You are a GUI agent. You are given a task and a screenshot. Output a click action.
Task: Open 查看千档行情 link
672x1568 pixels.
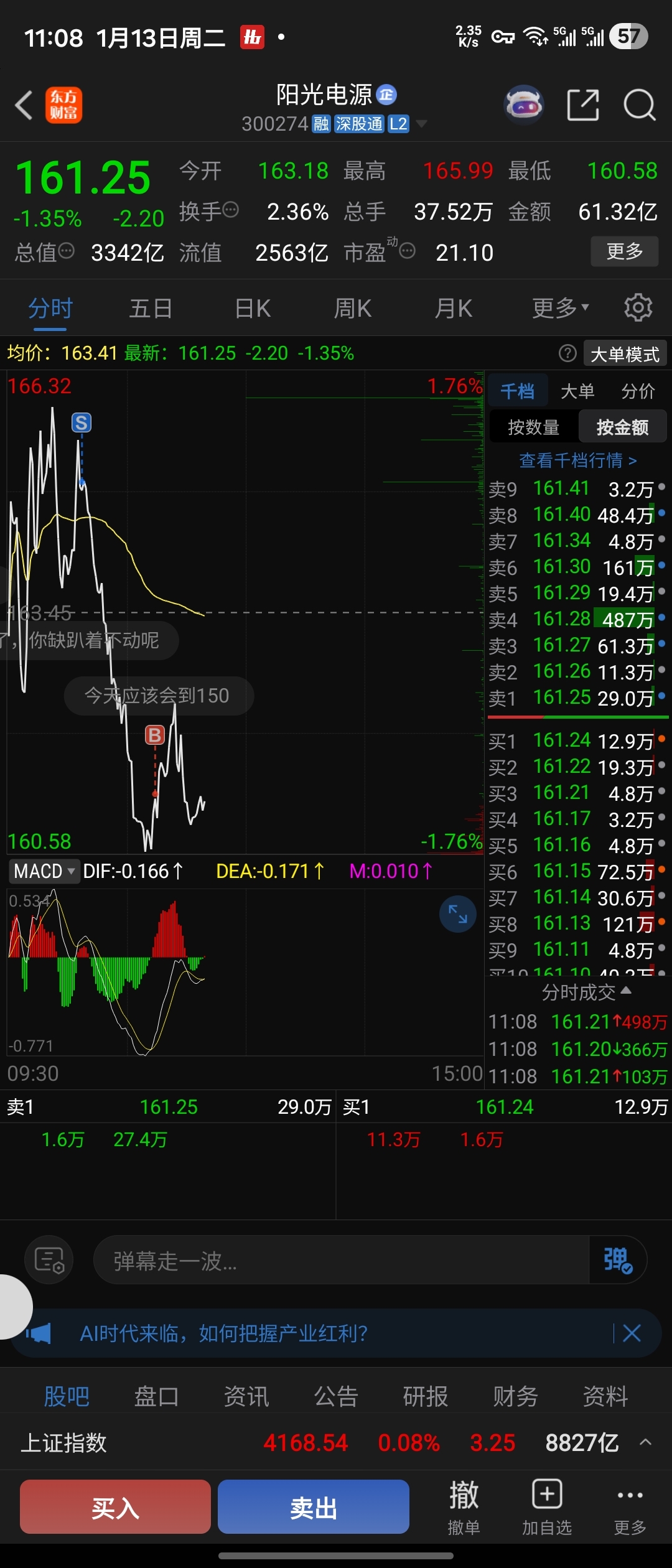[x=577, y=460]
